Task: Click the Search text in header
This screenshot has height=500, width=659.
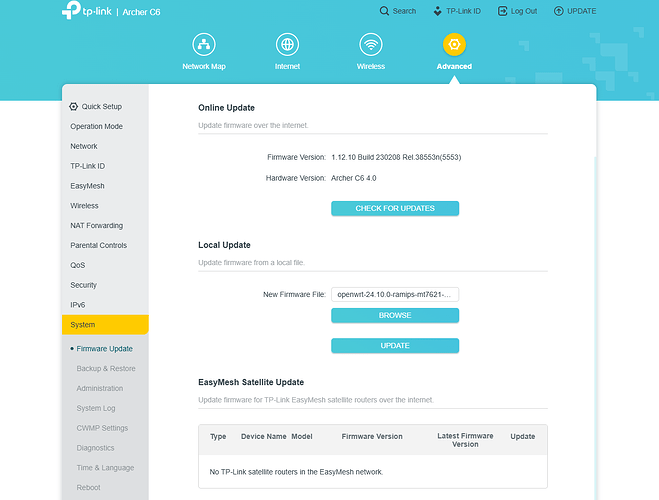Action: (404, 11)
